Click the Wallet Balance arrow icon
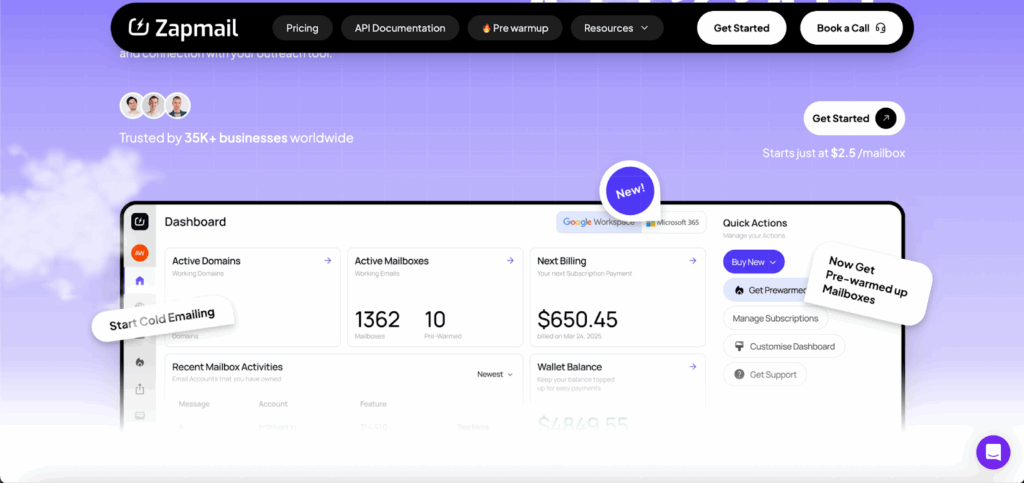This screenshot has width=1024, height=483. coord(692,367)
